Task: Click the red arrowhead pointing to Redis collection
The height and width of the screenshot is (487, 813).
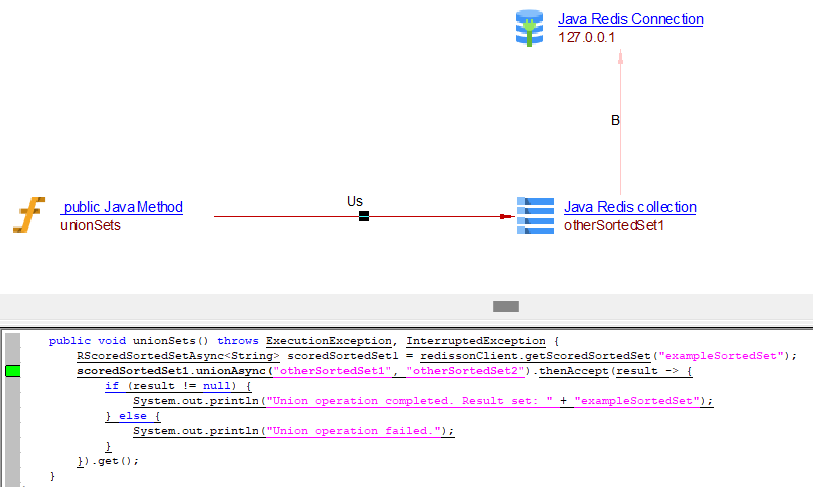Action: point(506,216)
